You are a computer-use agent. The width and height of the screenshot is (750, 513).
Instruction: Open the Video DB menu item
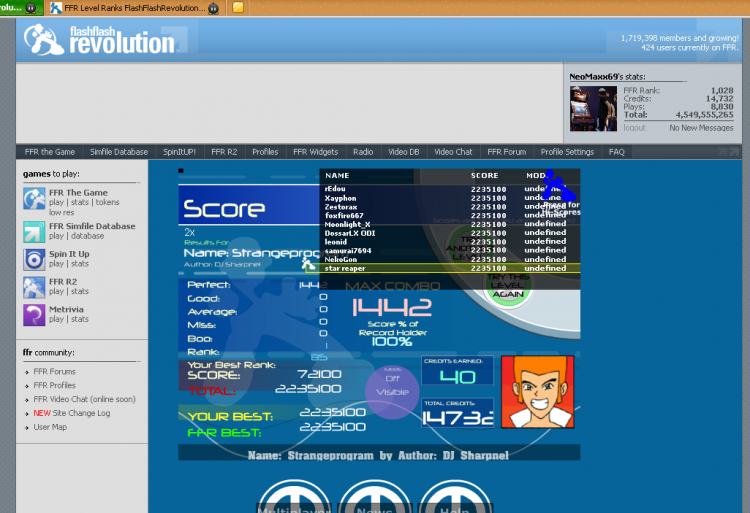(404, 152)
